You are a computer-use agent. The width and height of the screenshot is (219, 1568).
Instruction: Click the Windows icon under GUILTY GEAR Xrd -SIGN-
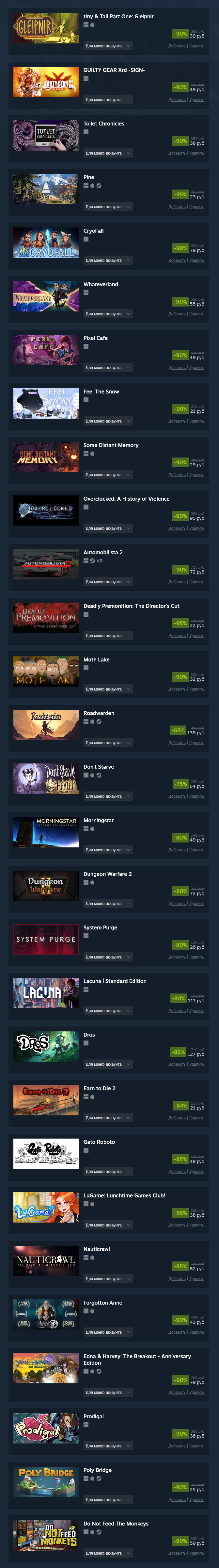tap(86, 78)
